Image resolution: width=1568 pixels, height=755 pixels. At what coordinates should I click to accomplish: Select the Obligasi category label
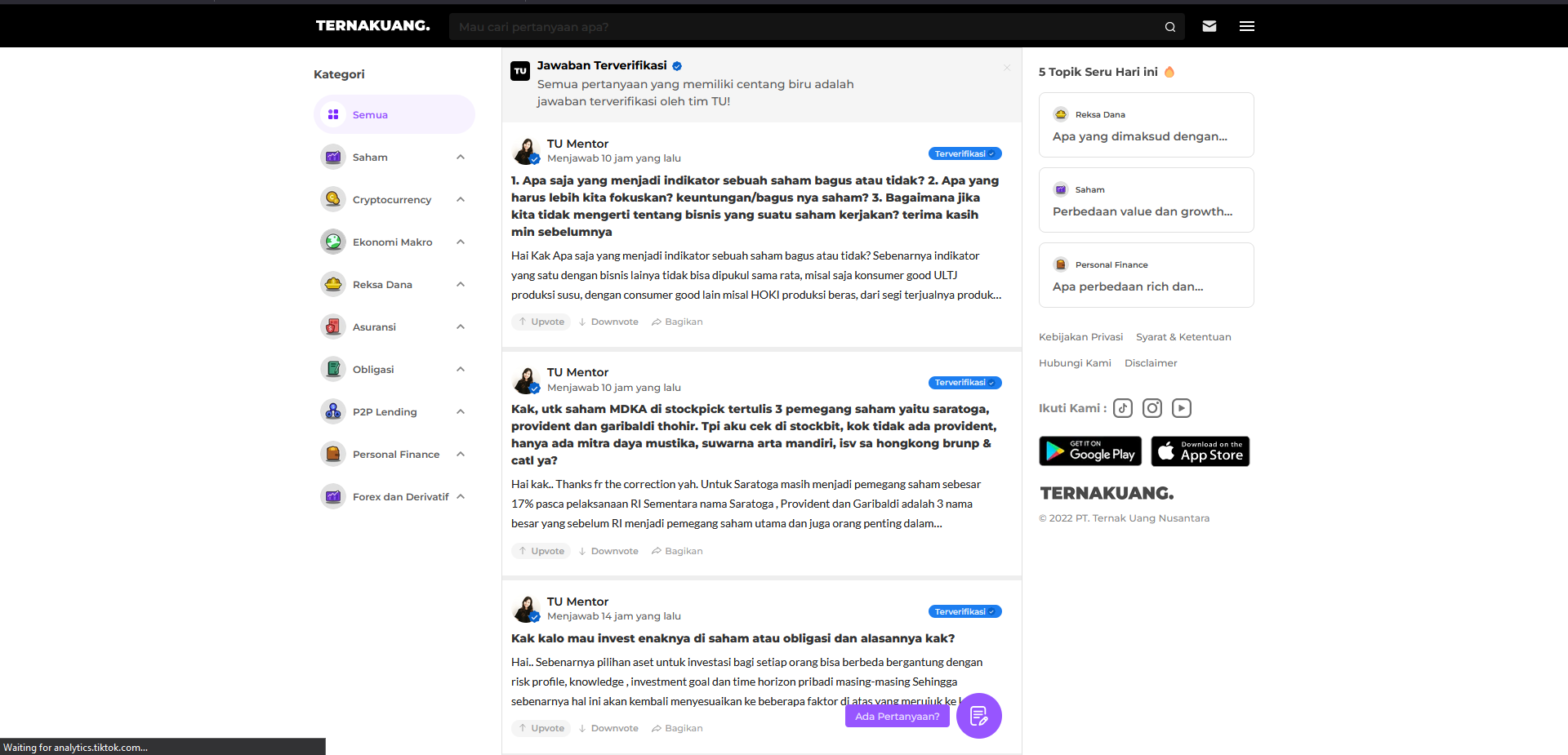pyautogui.click(x=373, y=369)
